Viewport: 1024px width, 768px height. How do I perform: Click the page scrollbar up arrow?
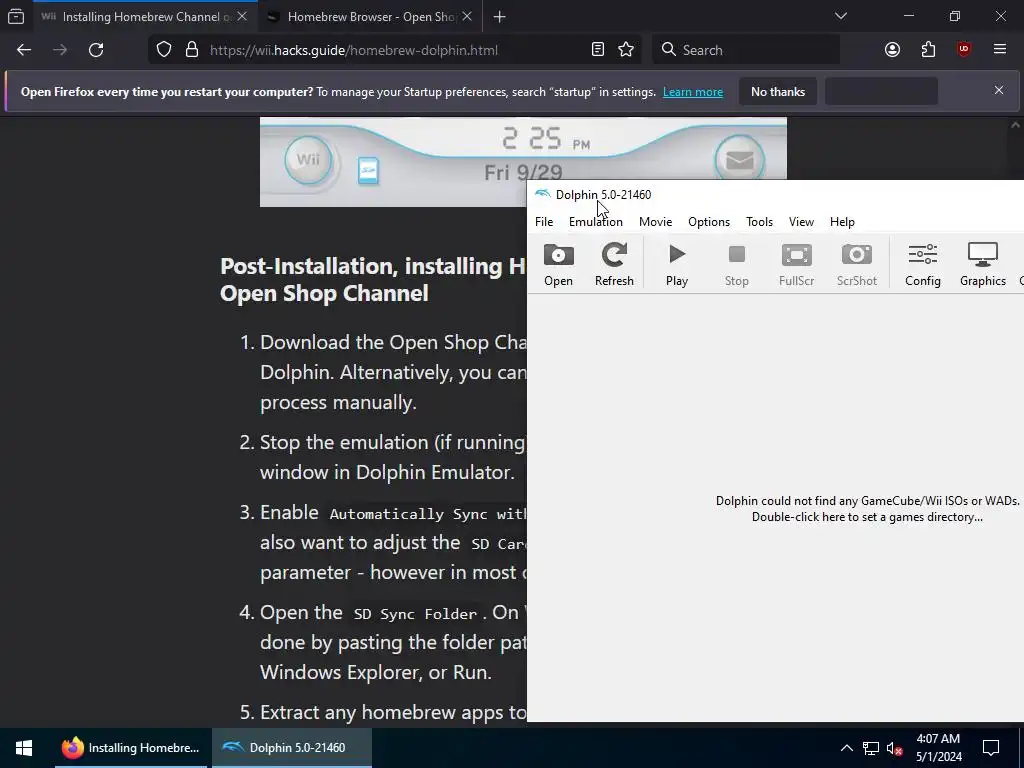1015,124
